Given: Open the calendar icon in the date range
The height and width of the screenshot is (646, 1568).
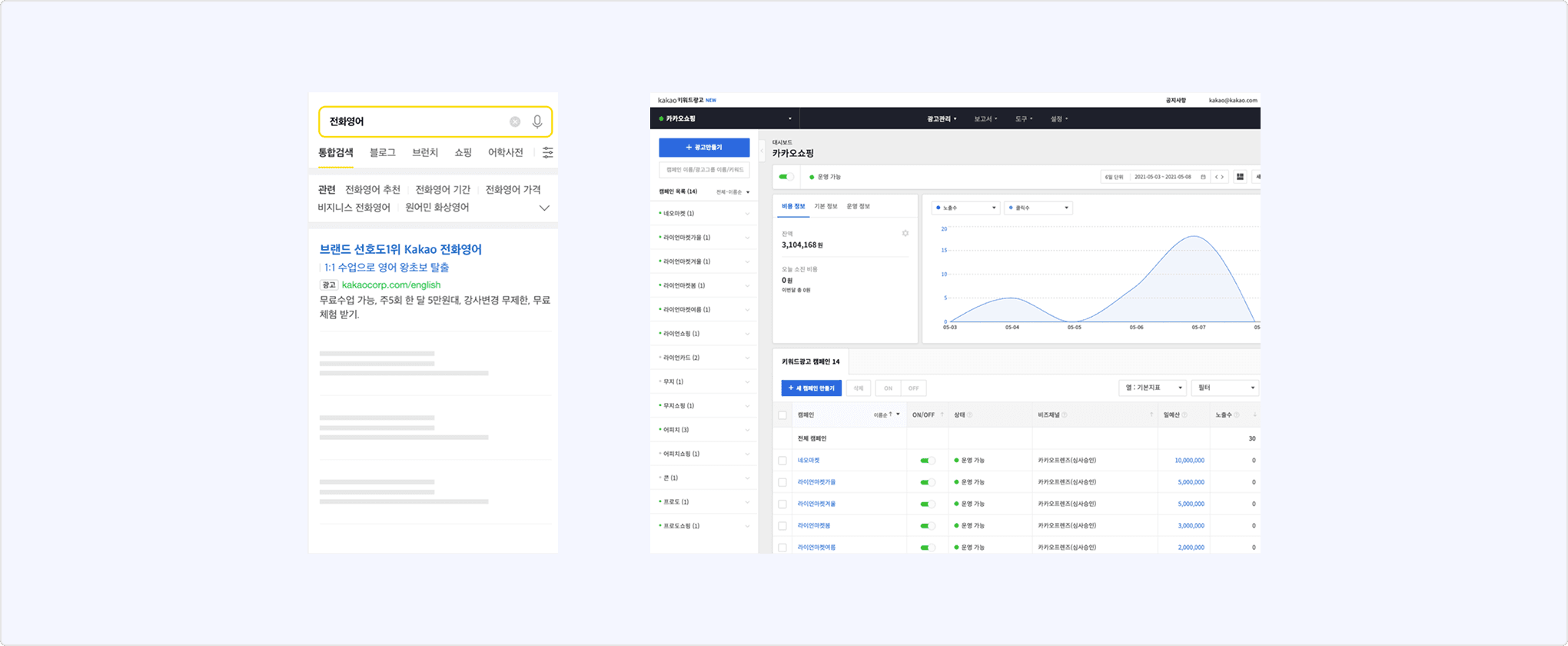Looking at the screenshot, I should tap(1203, 177).
